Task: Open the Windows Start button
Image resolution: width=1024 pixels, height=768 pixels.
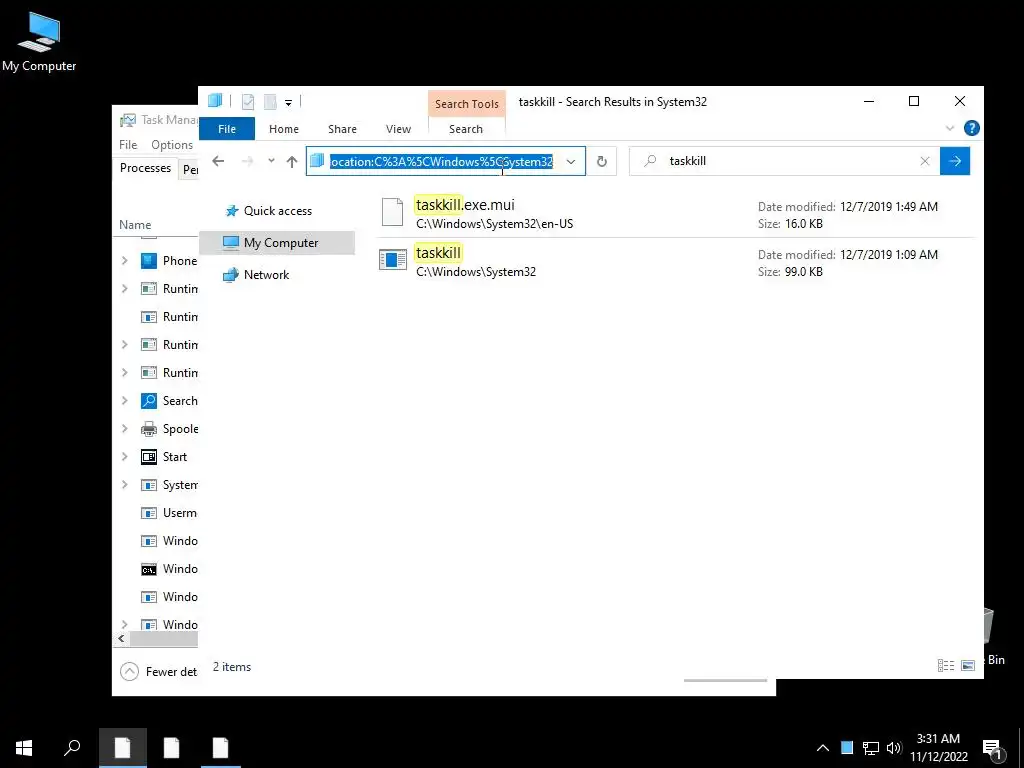Action: (24, 748)
